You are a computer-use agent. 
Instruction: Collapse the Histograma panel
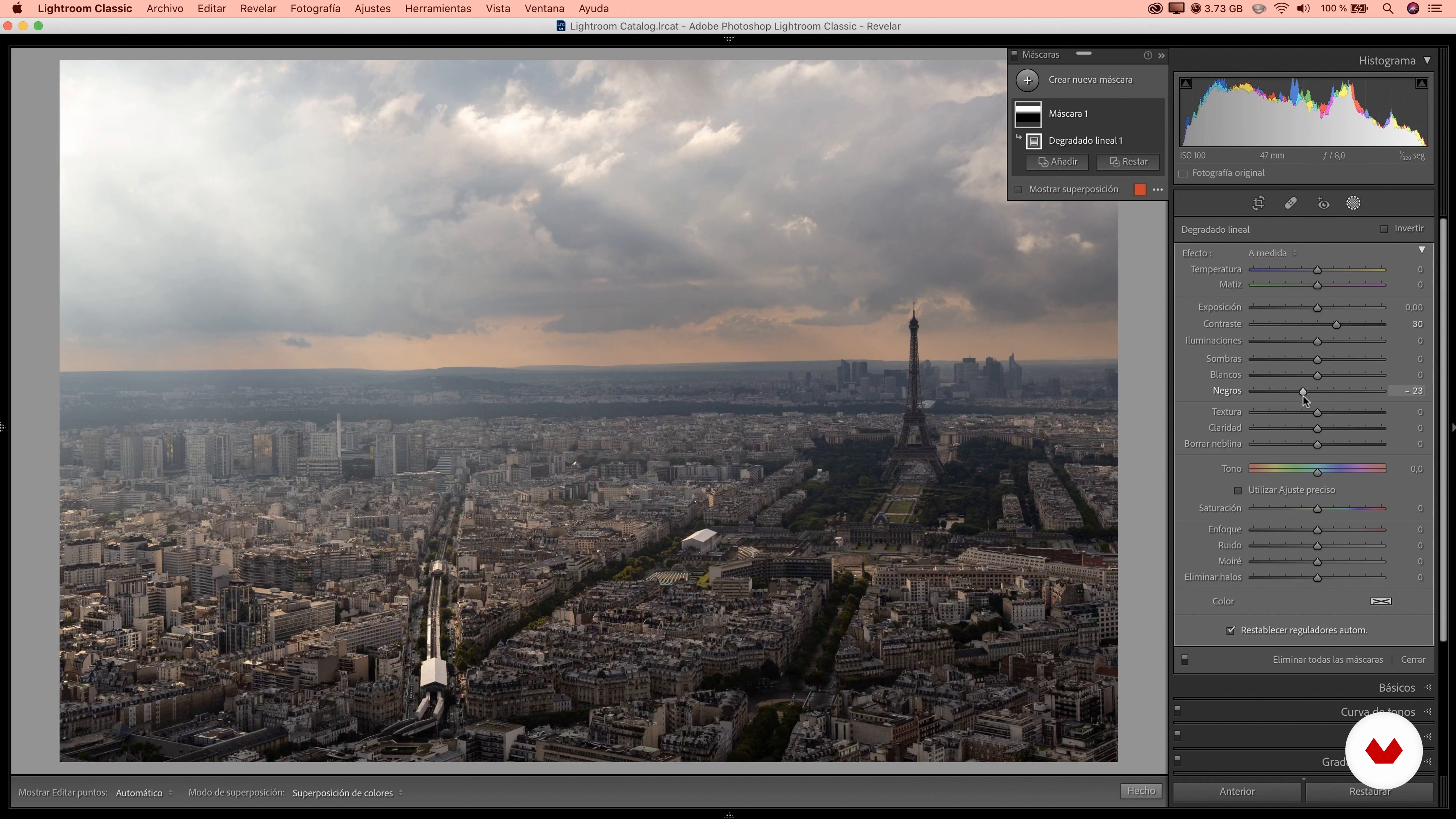[1427, 61]
